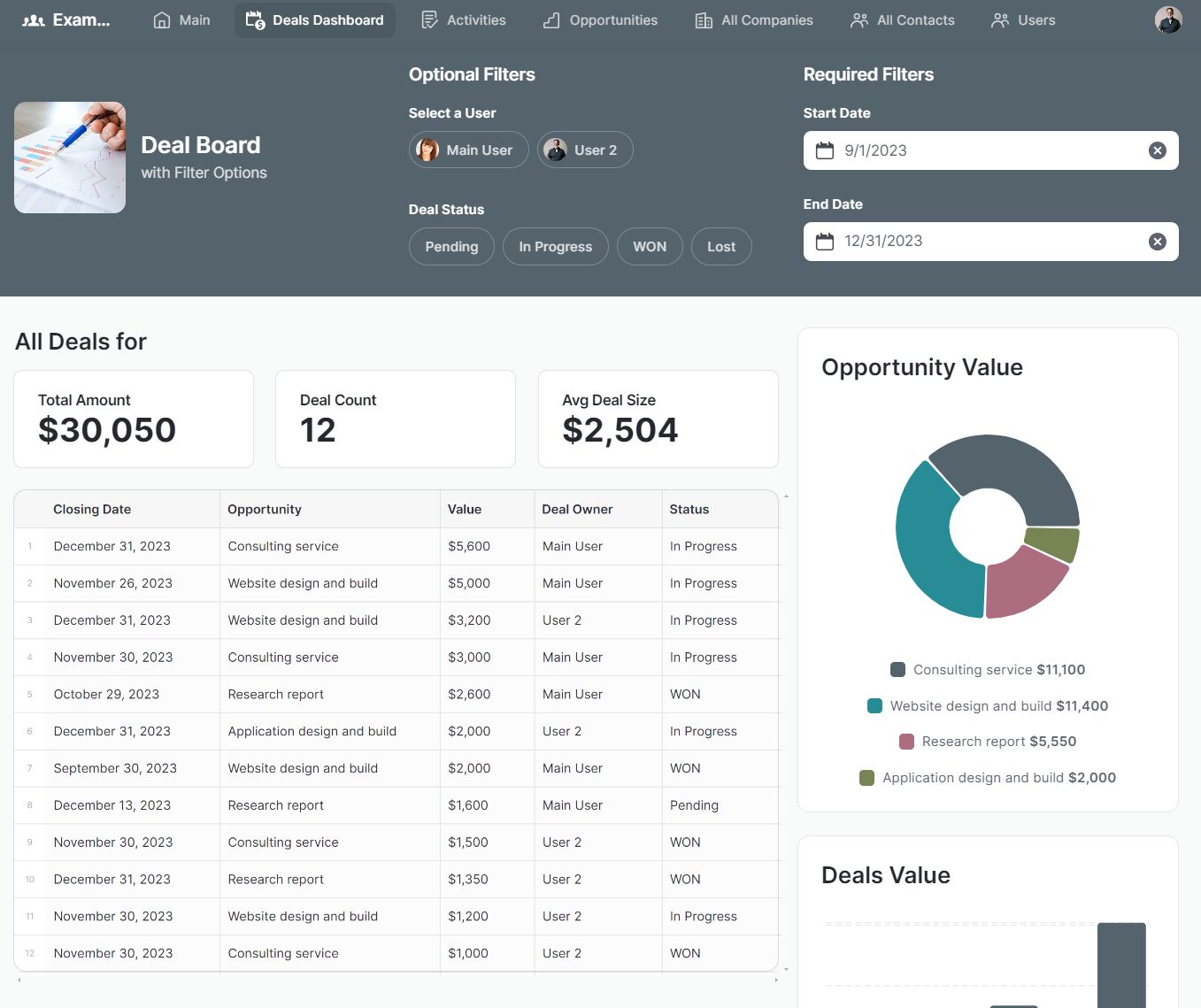
Task: Enable the In Progress status filter
Action: pyautogui.click(x=555, y=247)
